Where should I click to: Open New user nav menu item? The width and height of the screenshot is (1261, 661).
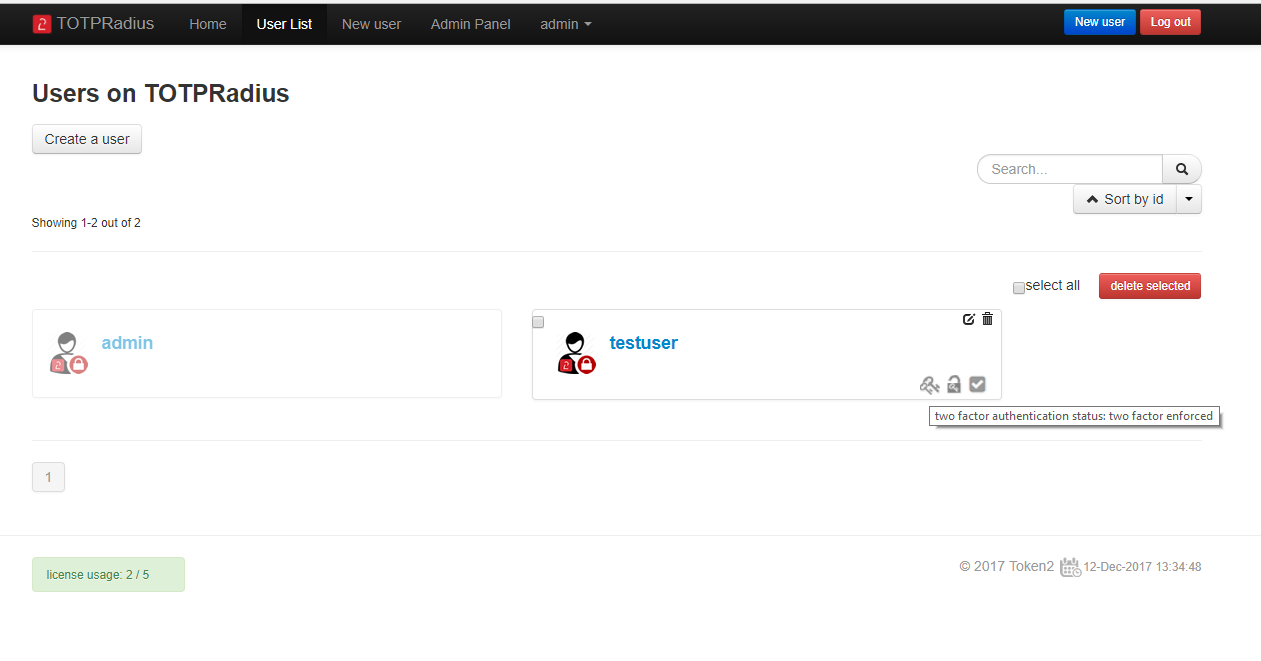pos(371,24)
